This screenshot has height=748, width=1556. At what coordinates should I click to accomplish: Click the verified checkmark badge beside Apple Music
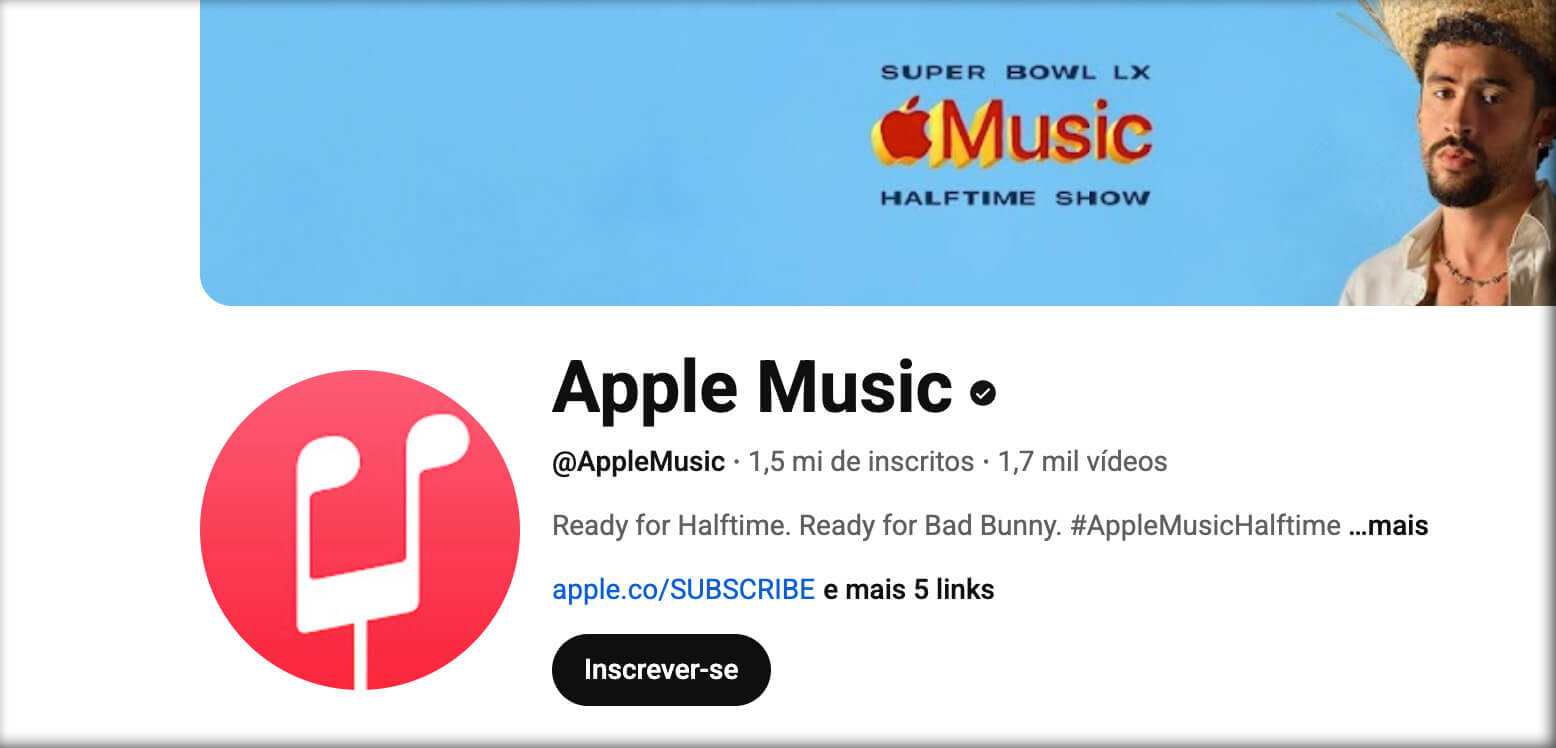(983, 393)
